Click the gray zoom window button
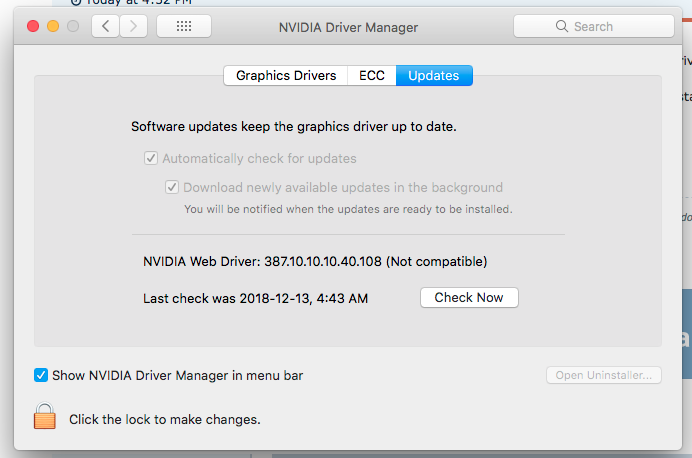The width and height of the screenshot is (692, 458). (x=72, y=26)
